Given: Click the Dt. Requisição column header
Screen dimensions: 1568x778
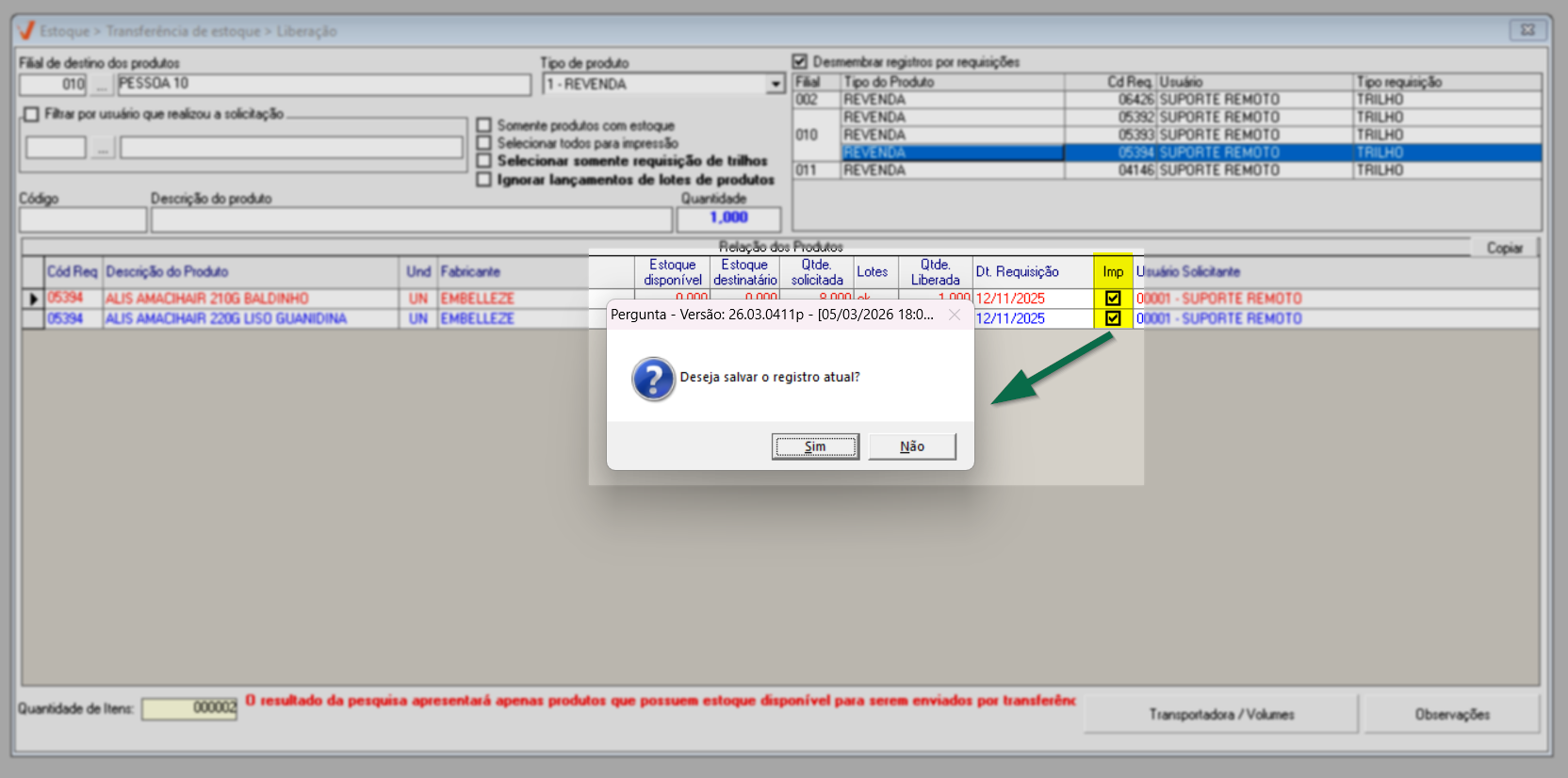Looking at the screenshot, I should click(x=1033, y=271).
